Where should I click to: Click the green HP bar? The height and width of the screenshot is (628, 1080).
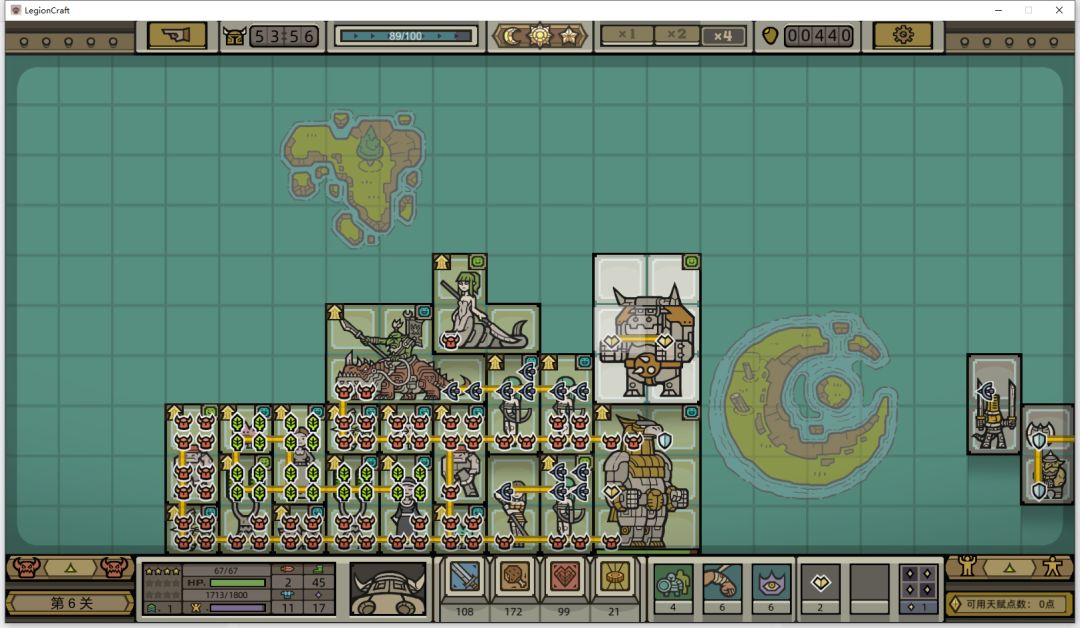click(237, 583)
